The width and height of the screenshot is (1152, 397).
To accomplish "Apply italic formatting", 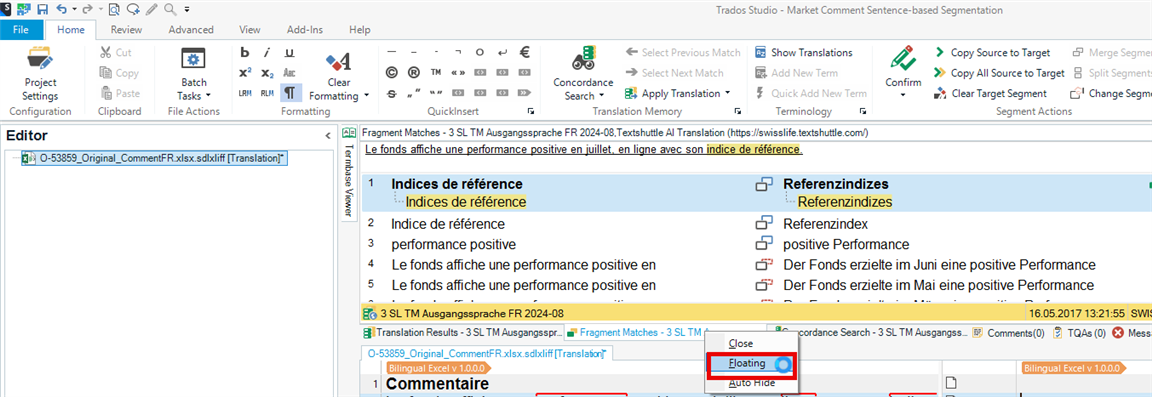I will (267, 52).
